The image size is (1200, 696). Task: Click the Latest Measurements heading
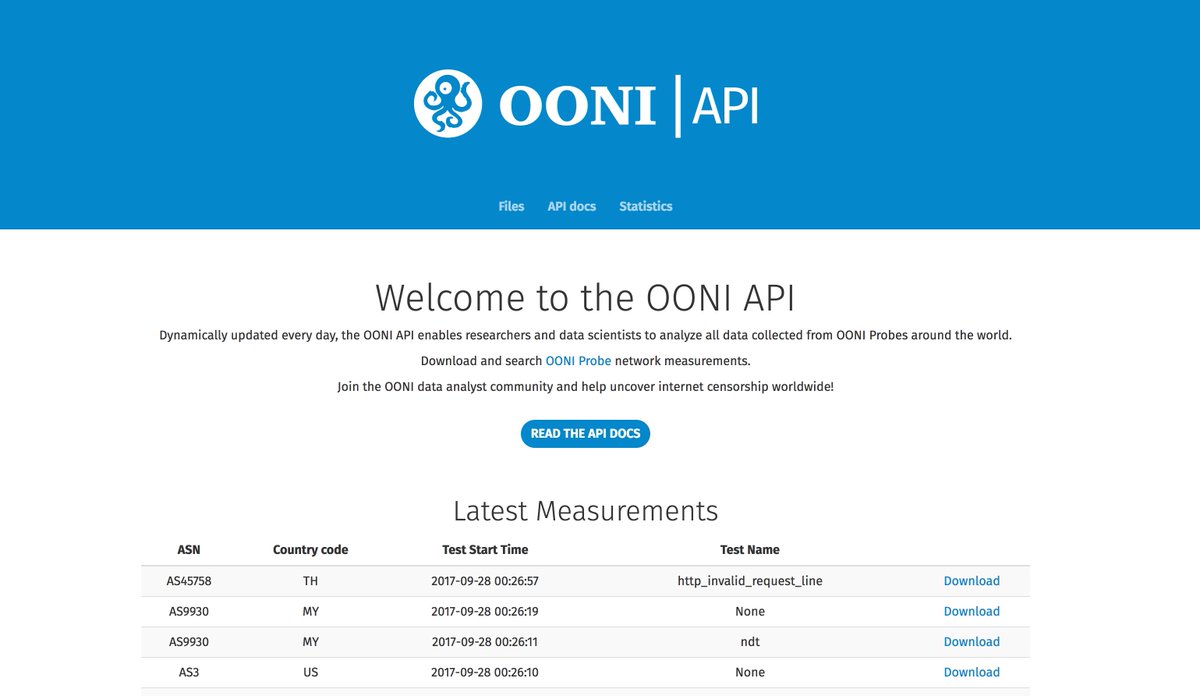pyautogui.click(x=585, y=511)
